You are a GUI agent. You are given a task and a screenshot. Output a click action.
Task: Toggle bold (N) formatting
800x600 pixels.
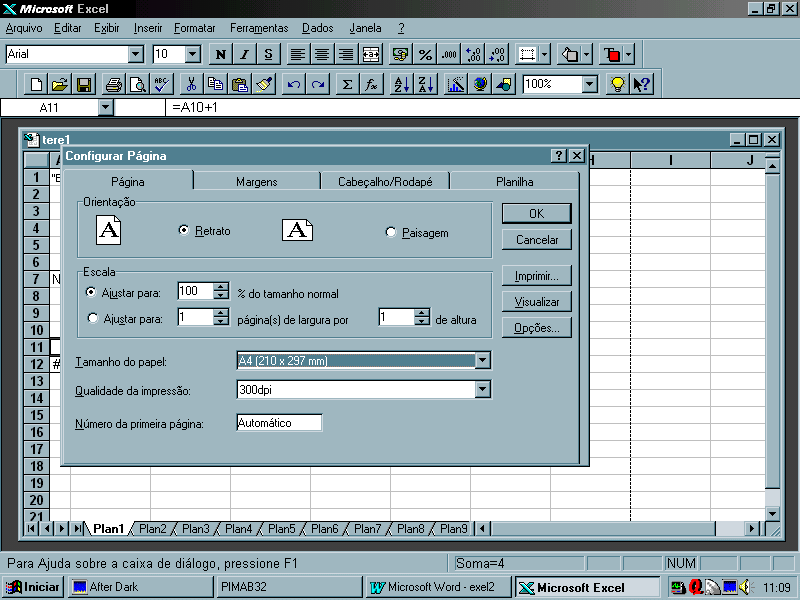coord(220,54)
